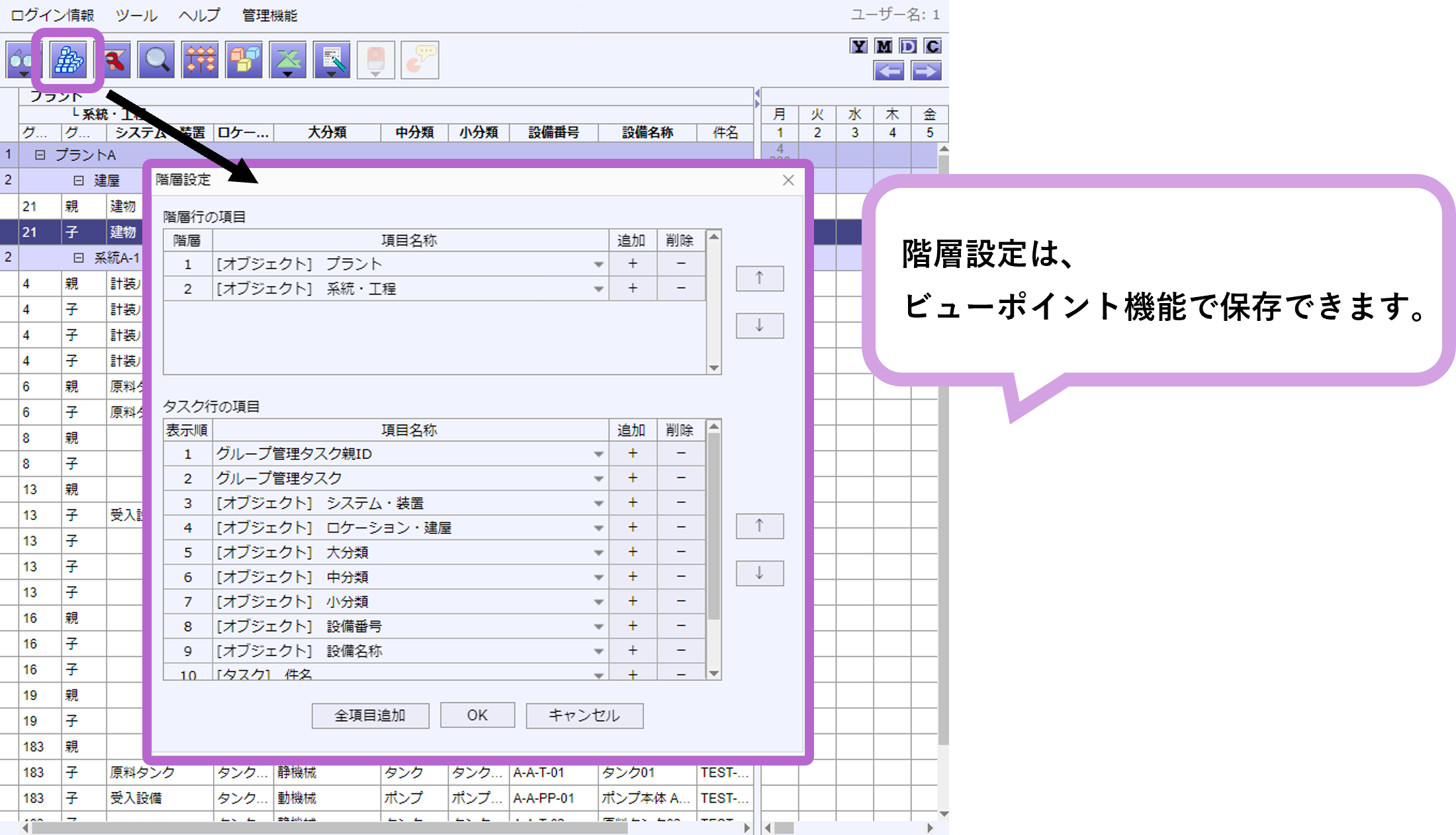Open the Excel export tool
The height and width of the screenshot is (835, 1456).
click(x=288, y=60)
